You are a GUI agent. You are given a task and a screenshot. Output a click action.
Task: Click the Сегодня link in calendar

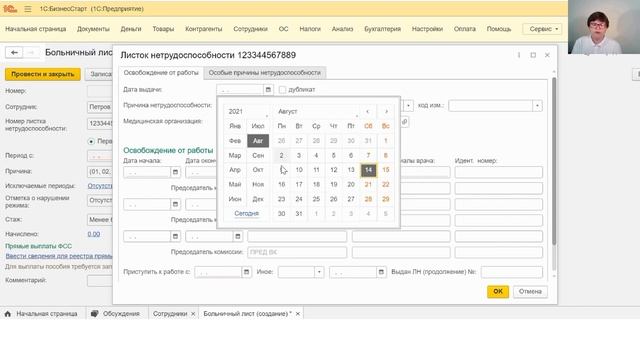pos(247,213)
